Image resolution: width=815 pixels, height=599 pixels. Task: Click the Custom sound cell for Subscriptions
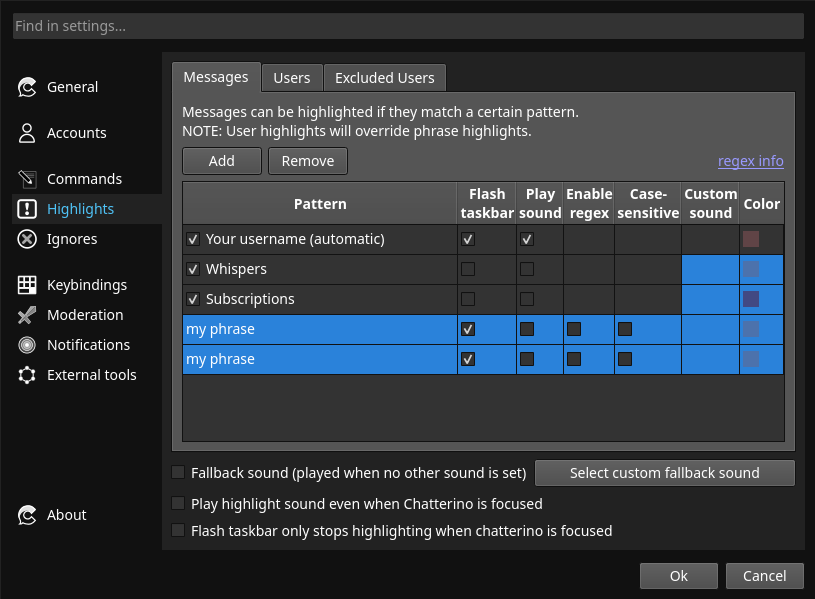tap(711, 300)
